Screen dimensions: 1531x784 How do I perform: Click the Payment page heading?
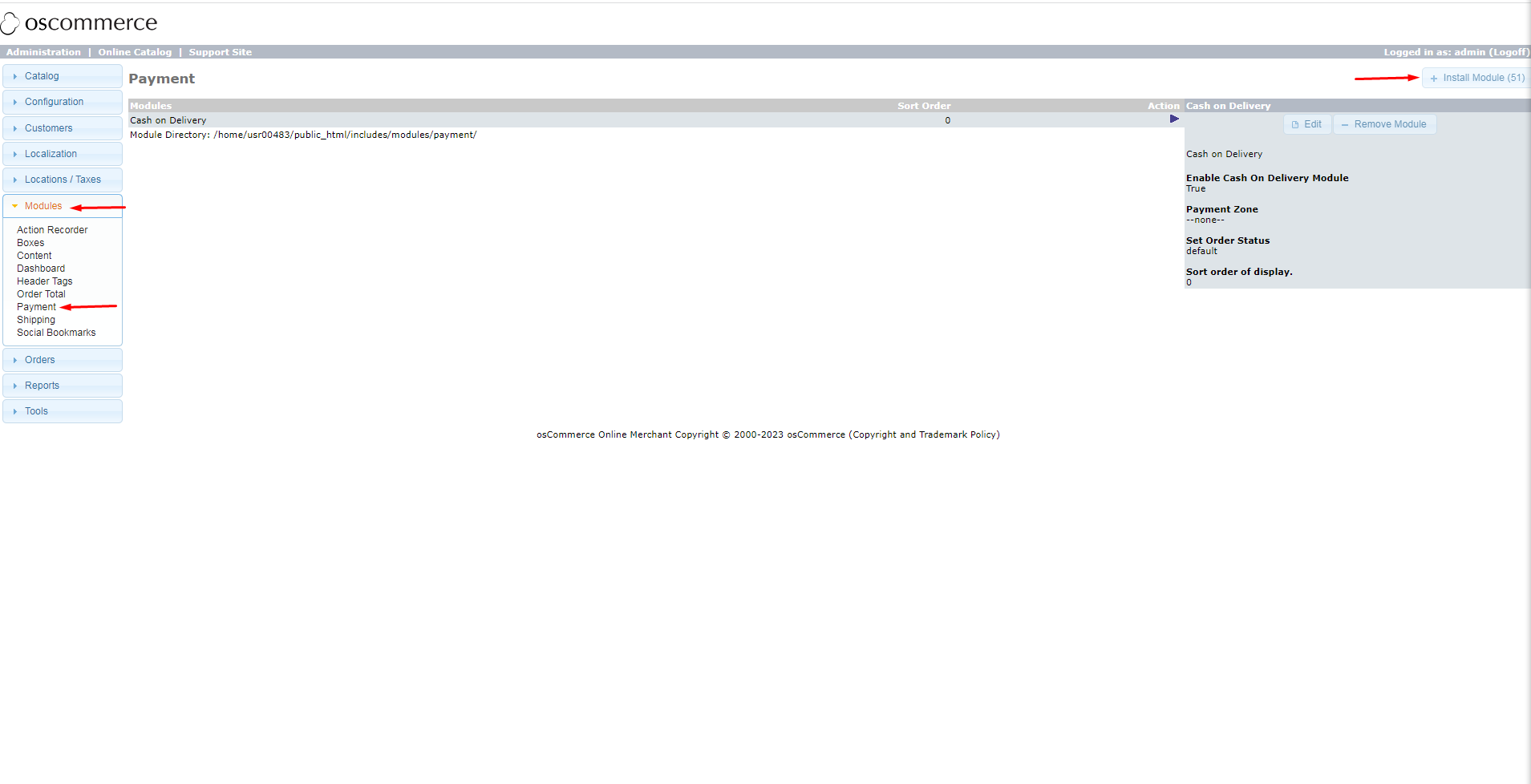(x=161, y=79)
